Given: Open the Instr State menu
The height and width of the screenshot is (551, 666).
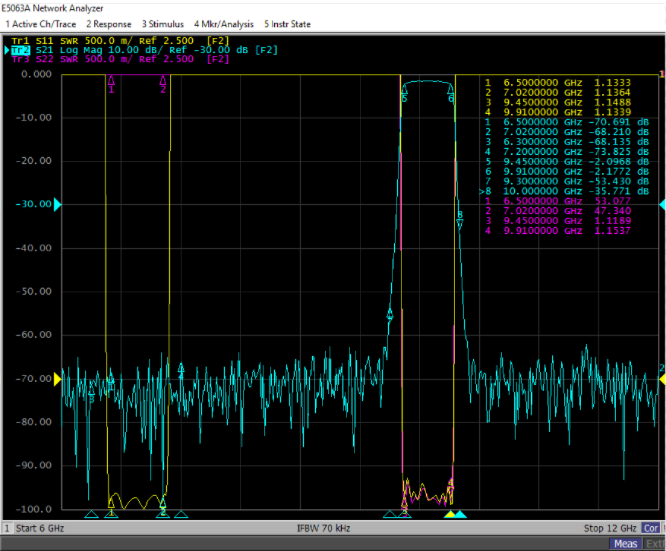Looking at the screenshot, I should (x=287, y=23).
